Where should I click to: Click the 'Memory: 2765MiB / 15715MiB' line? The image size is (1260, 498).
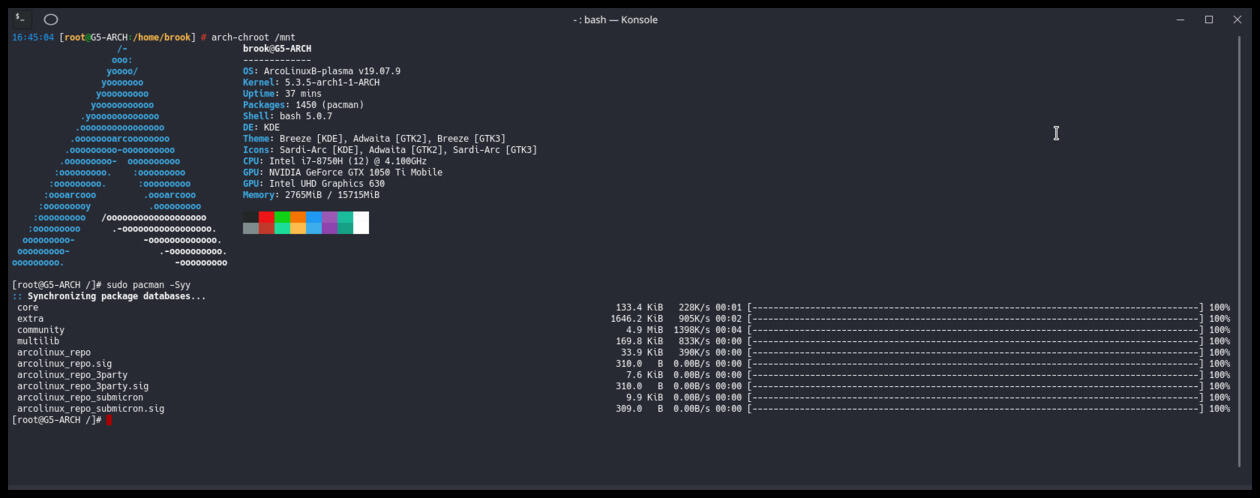click(x=311, y=195)
